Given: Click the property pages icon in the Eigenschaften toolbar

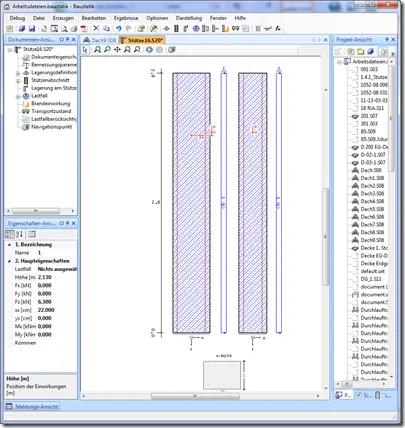Looking at the screenshot, I should 32,234.
